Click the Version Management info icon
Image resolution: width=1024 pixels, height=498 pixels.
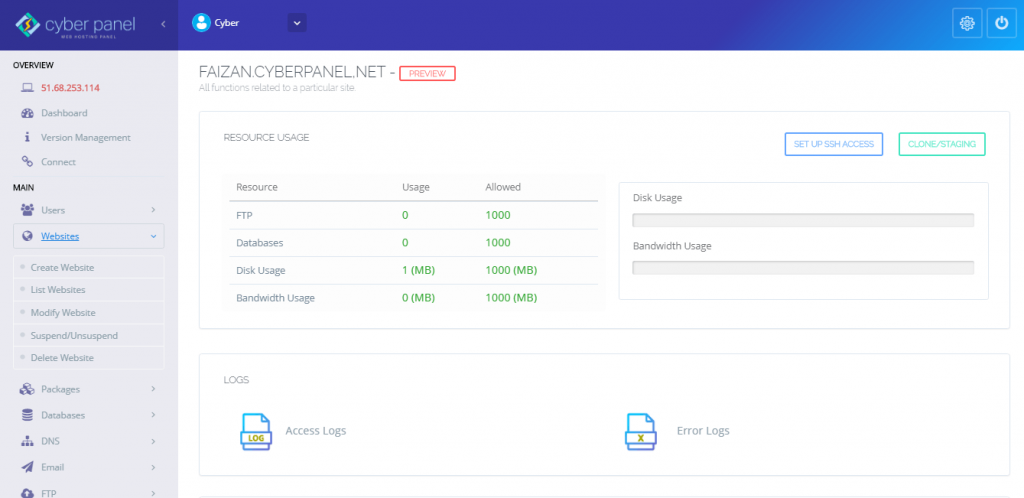click(27, 137)
